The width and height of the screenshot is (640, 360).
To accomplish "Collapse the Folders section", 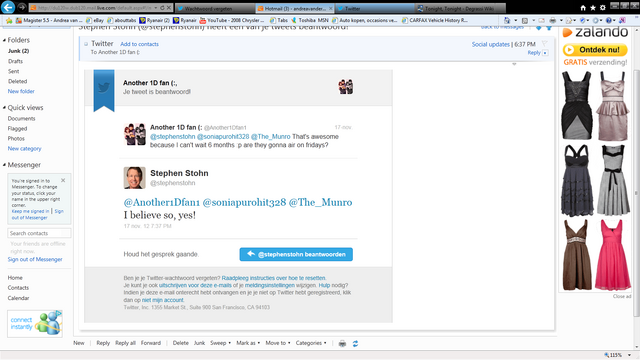I will click(x=4, y=40).
